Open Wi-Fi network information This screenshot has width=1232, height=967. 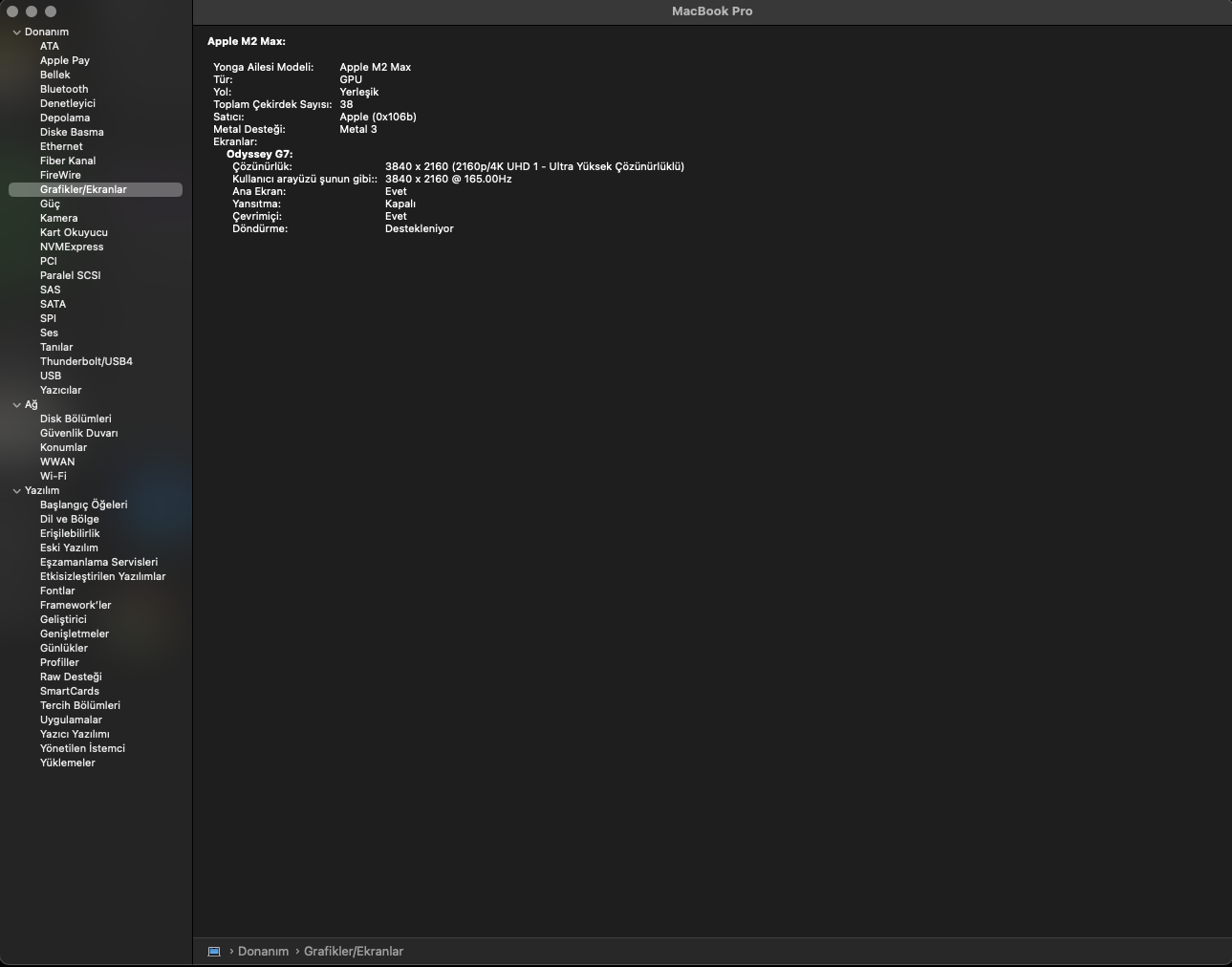54,476
